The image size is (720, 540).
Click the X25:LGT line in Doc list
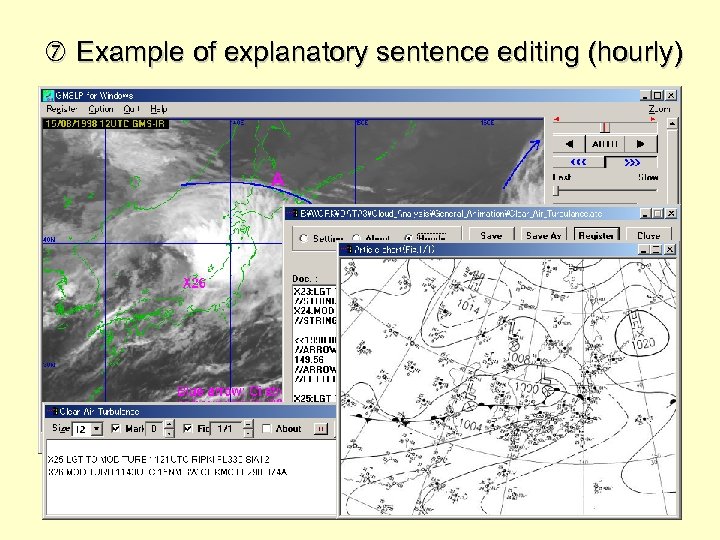315,398
